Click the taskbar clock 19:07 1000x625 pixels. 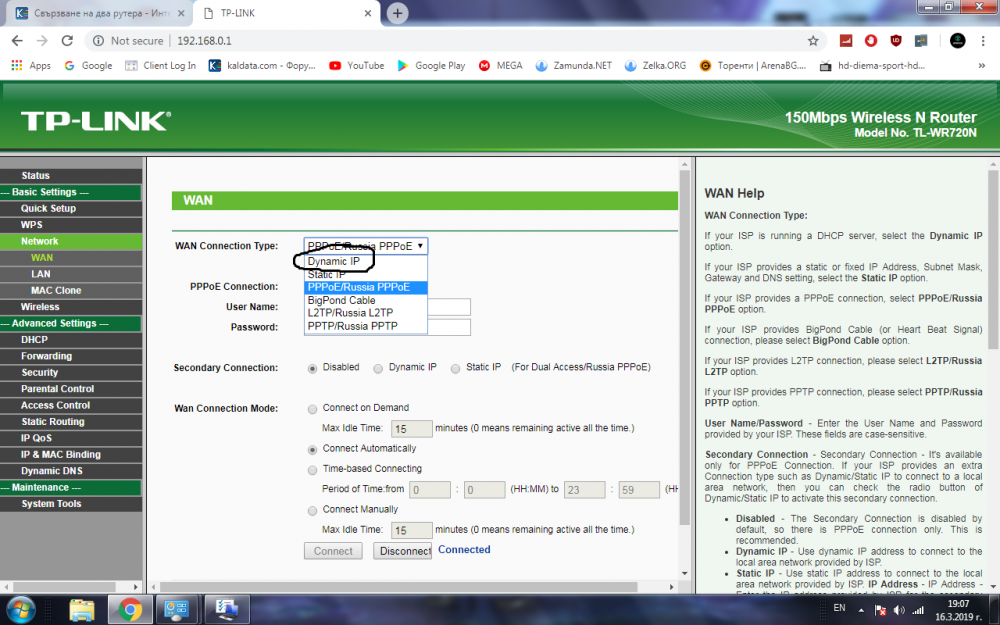[x=958, y=604]
